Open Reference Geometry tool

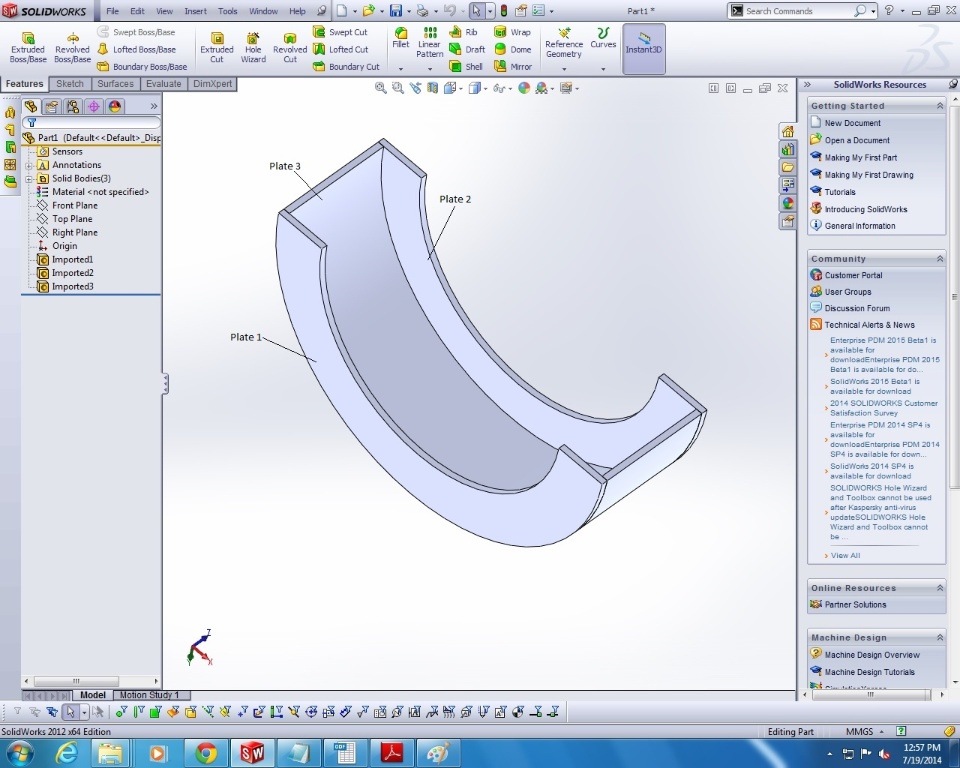[563, 43]
